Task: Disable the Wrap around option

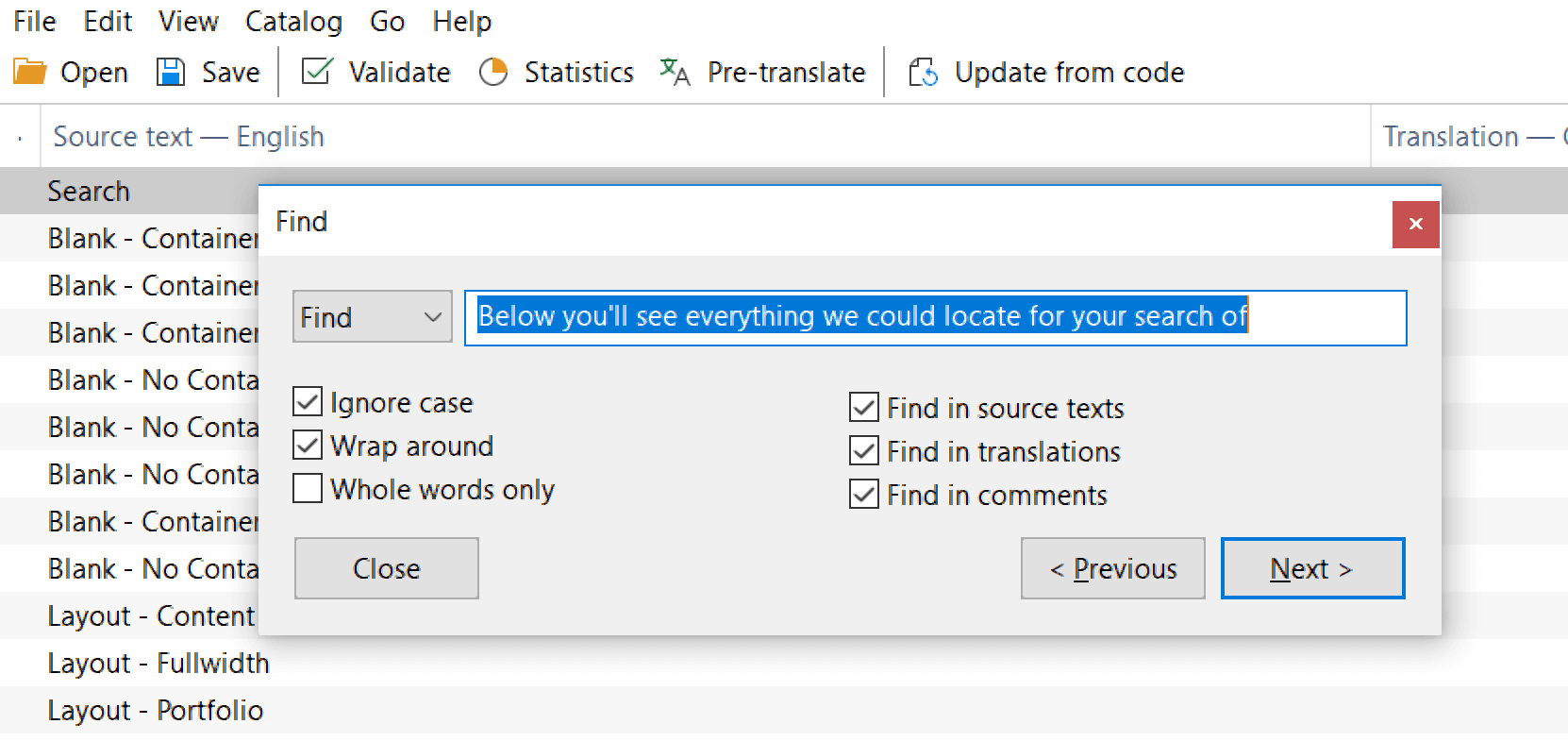Action: point(308,446)
